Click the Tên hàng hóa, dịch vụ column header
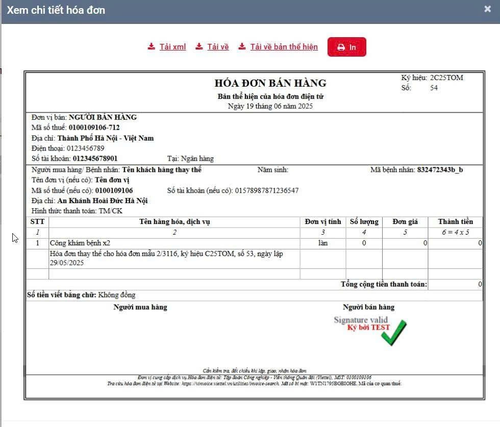Viewport: 500px width, 427px height. (x=175, y=222)
